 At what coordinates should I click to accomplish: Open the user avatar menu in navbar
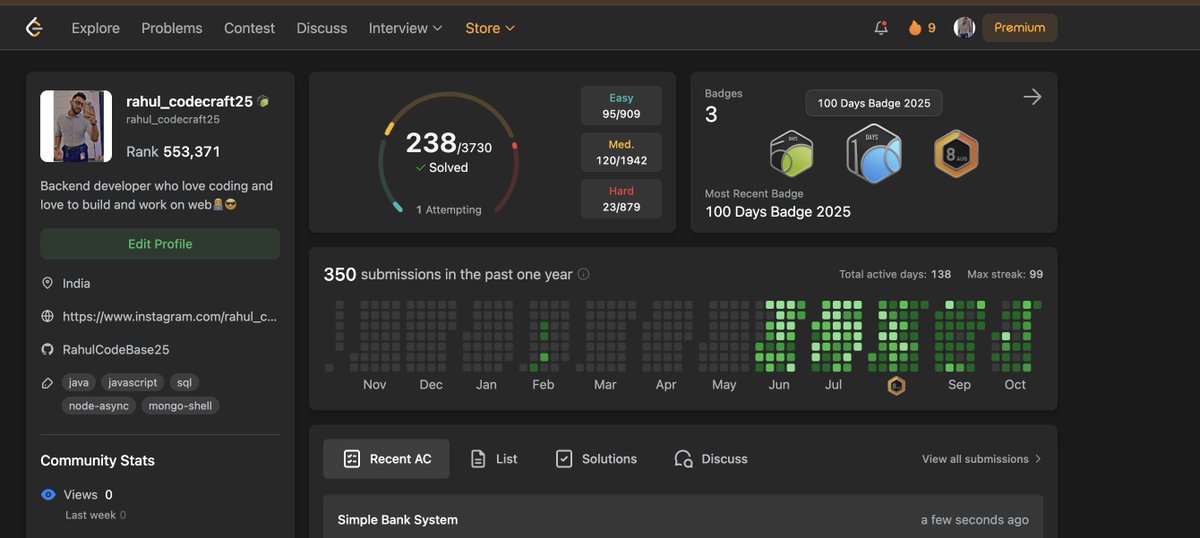(x=964, y=28)
